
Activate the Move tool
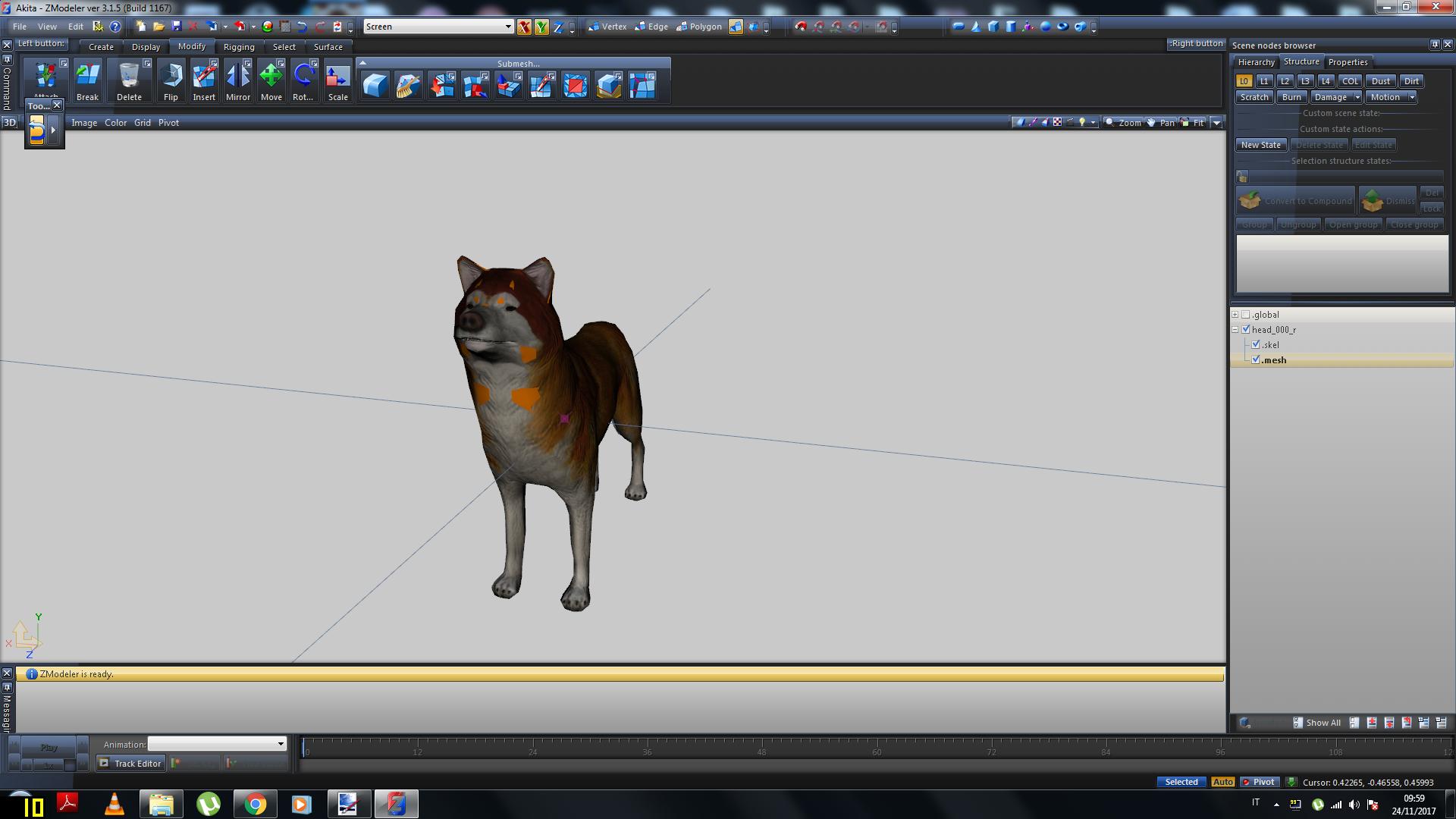[x=271, y=81]
